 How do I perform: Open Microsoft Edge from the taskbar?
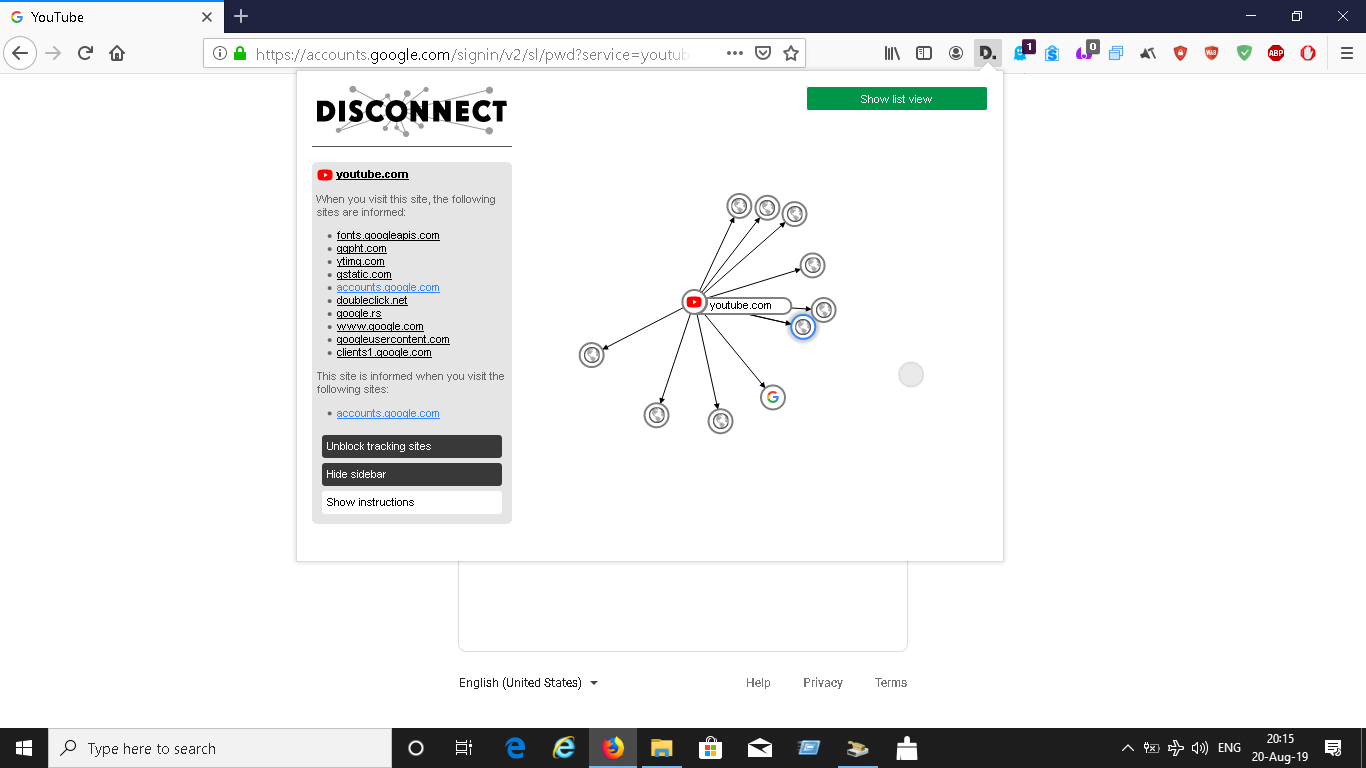click(x=516, y=748)
